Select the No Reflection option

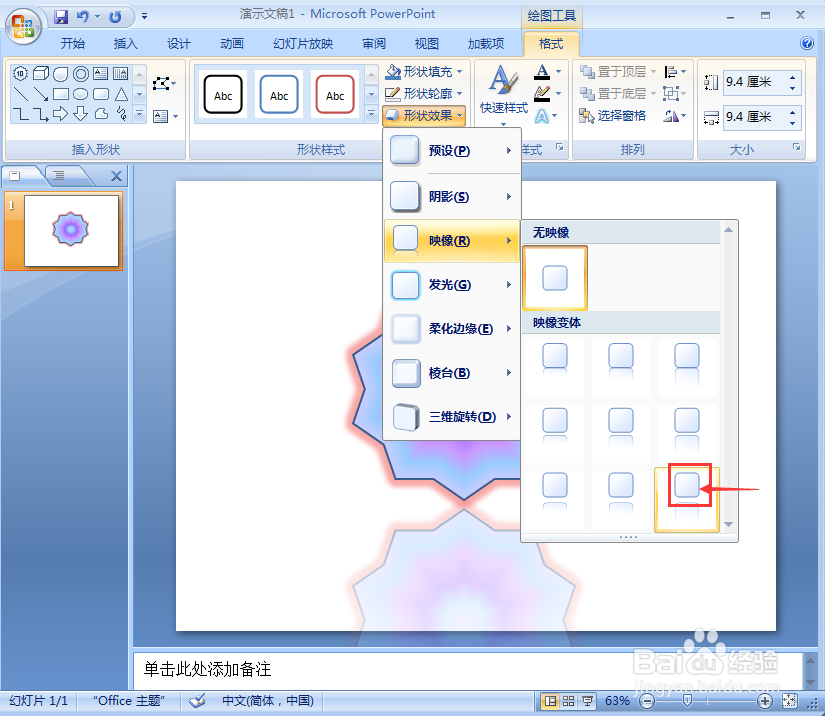(555, 278)
